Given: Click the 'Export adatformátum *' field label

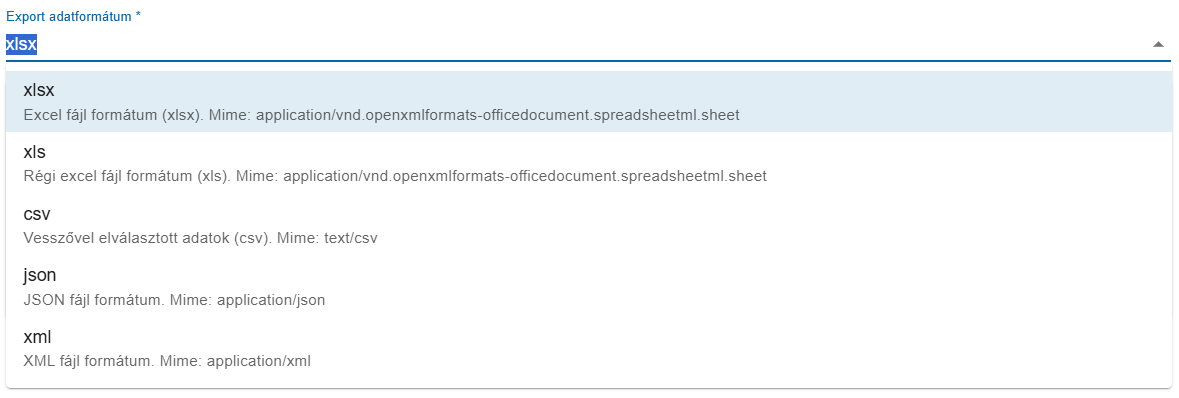Looking at the screenshot, I should (74, 16).
